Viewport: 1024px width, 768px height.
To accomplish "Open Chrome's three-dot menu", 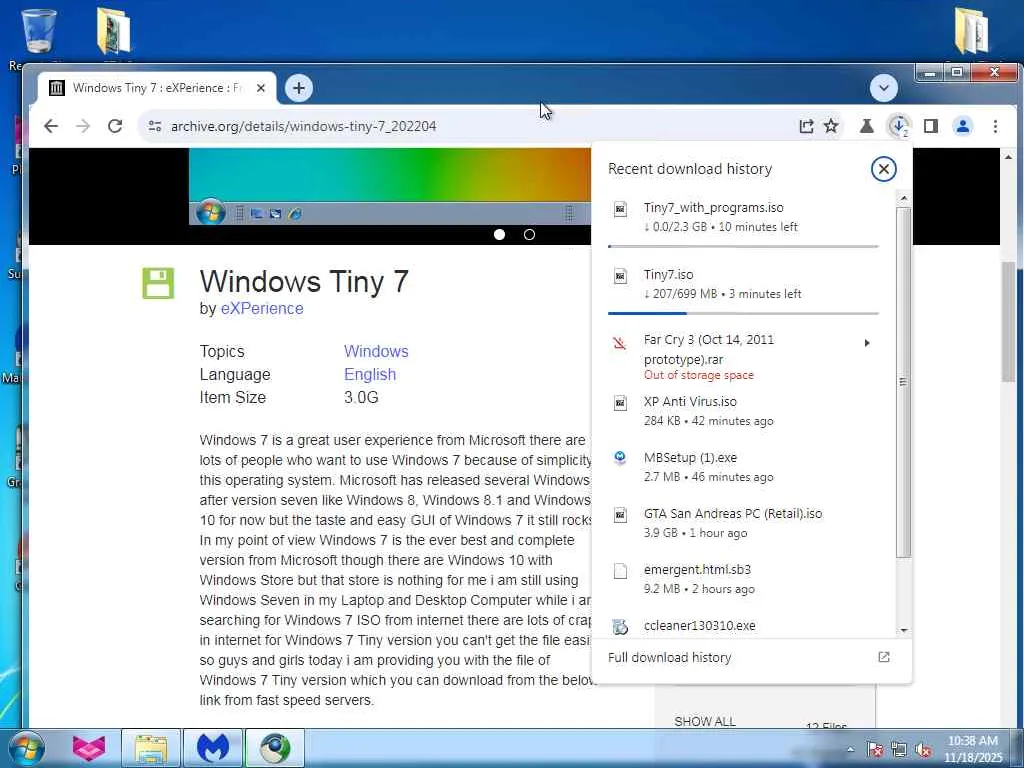I will pyautogui.click(x=995, y=126).
